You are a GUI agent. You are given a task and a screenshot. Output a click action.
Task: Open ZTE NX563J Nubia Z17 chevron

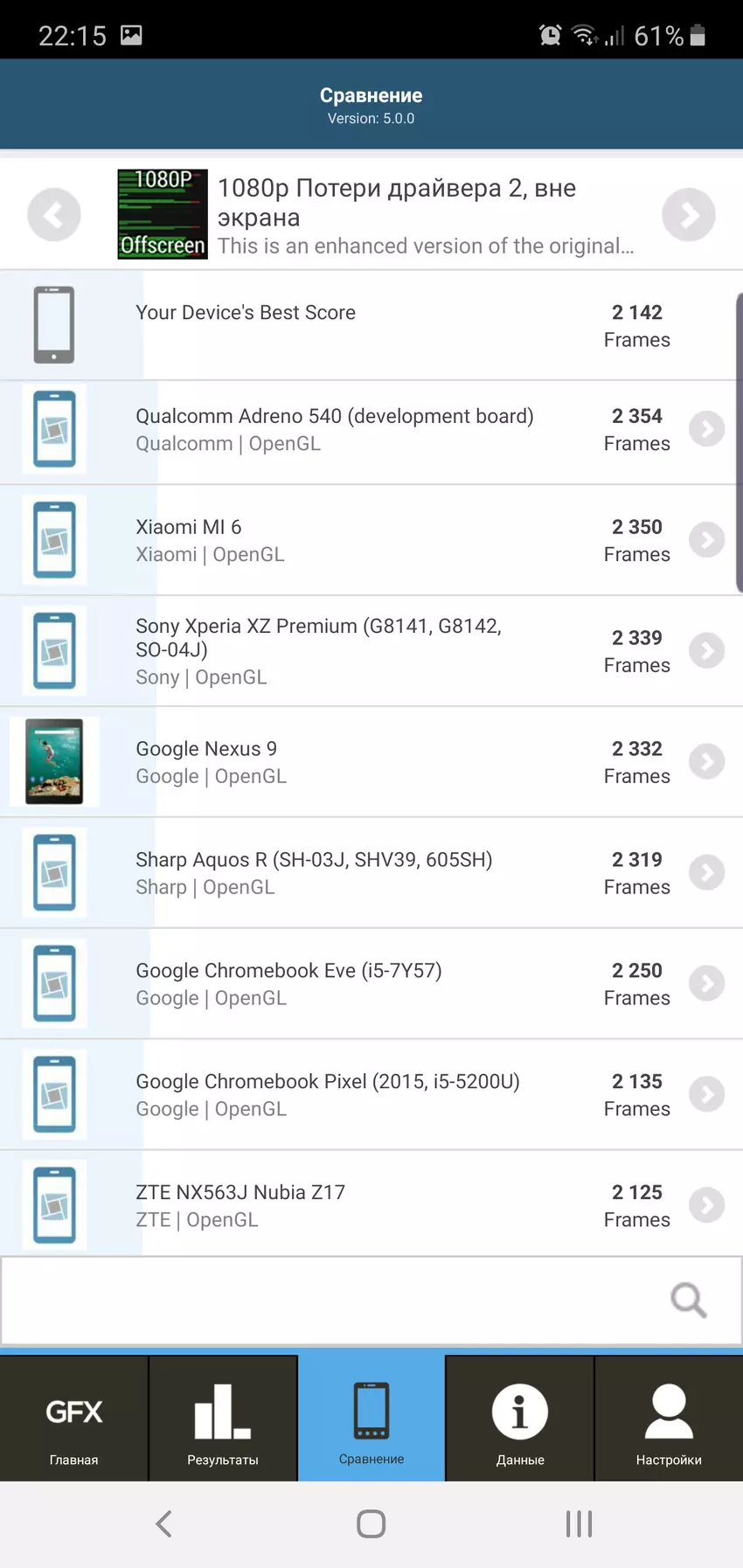tap(706, 1205)
